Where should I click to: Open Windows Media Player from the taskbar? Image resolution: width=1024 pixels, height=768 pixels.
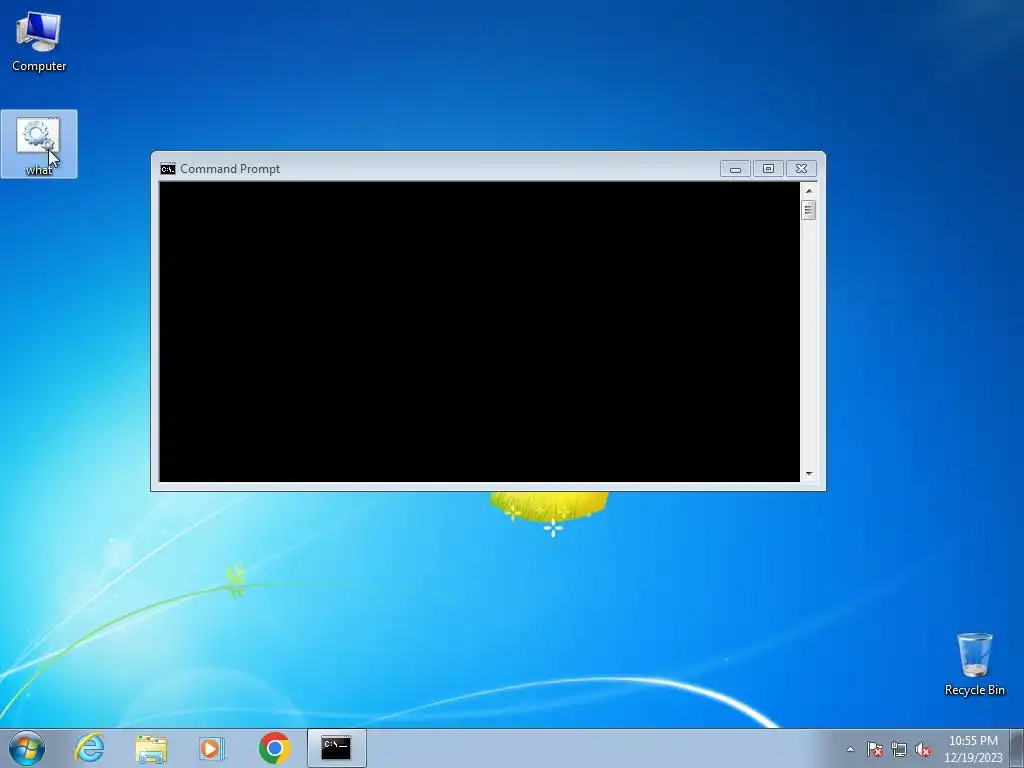[x=212, y=748]
